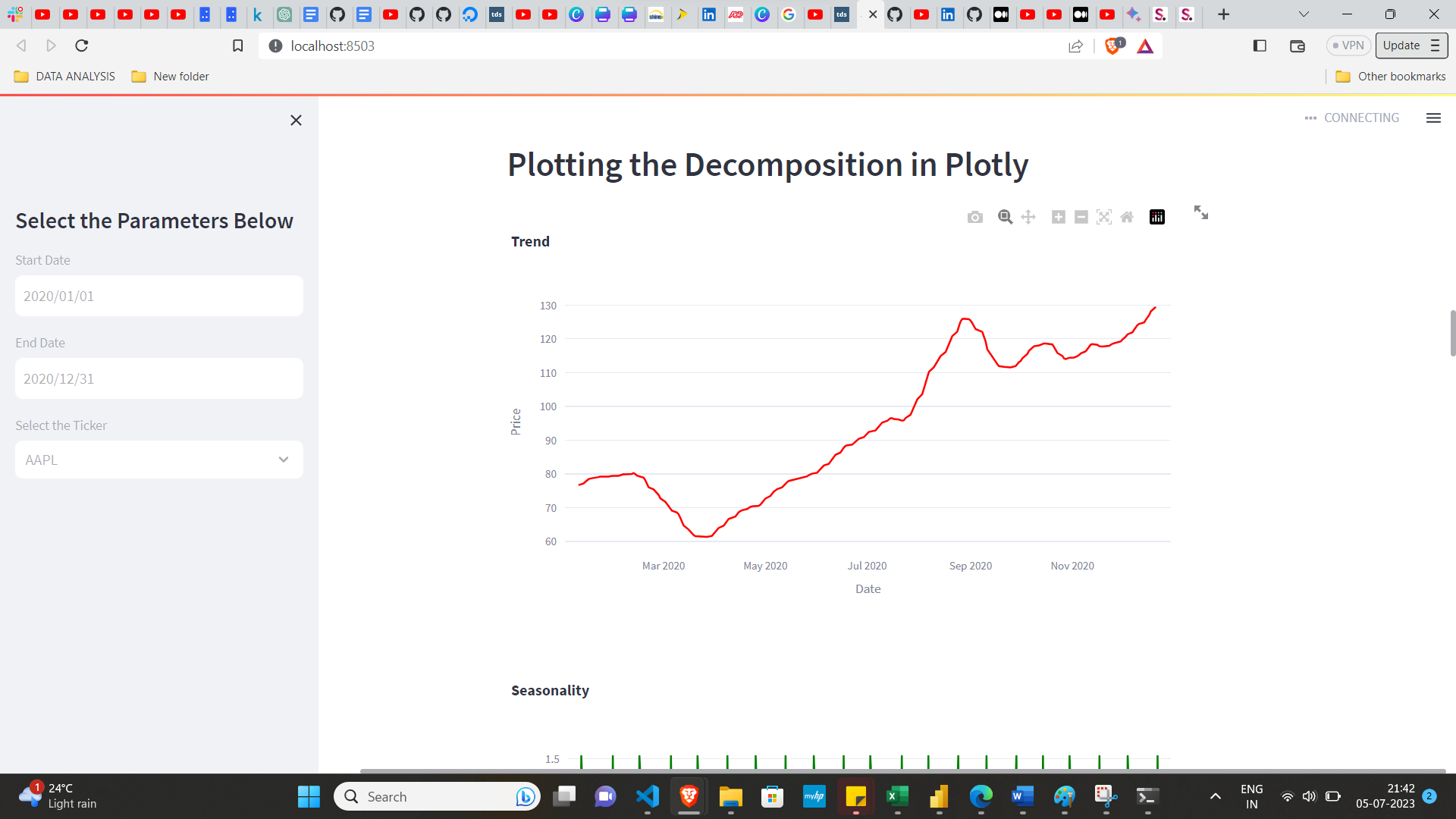Image resolution: width=1456 pixels, height=819 pixels.
Task: Open the Streamlit hamburger menu
Action: [x=1433, y=118]
